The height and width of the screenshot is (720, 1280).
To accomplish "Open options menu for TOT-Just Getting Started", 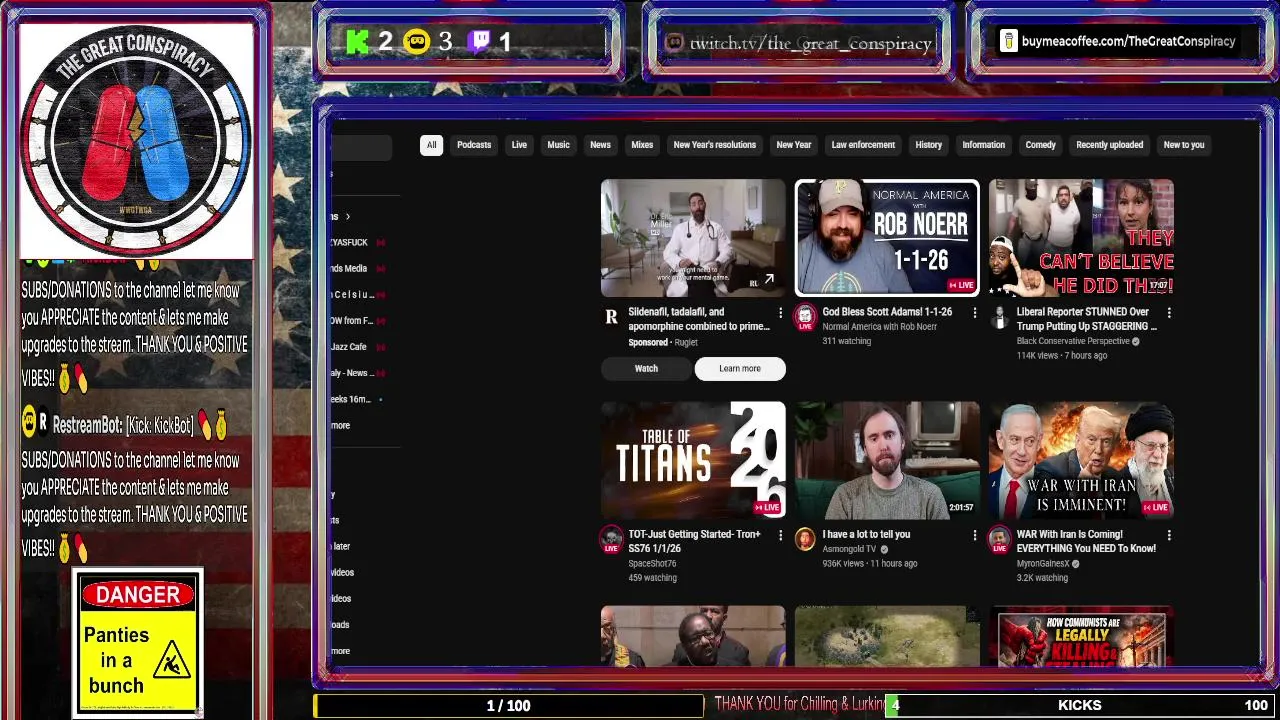I will [780, 536].
